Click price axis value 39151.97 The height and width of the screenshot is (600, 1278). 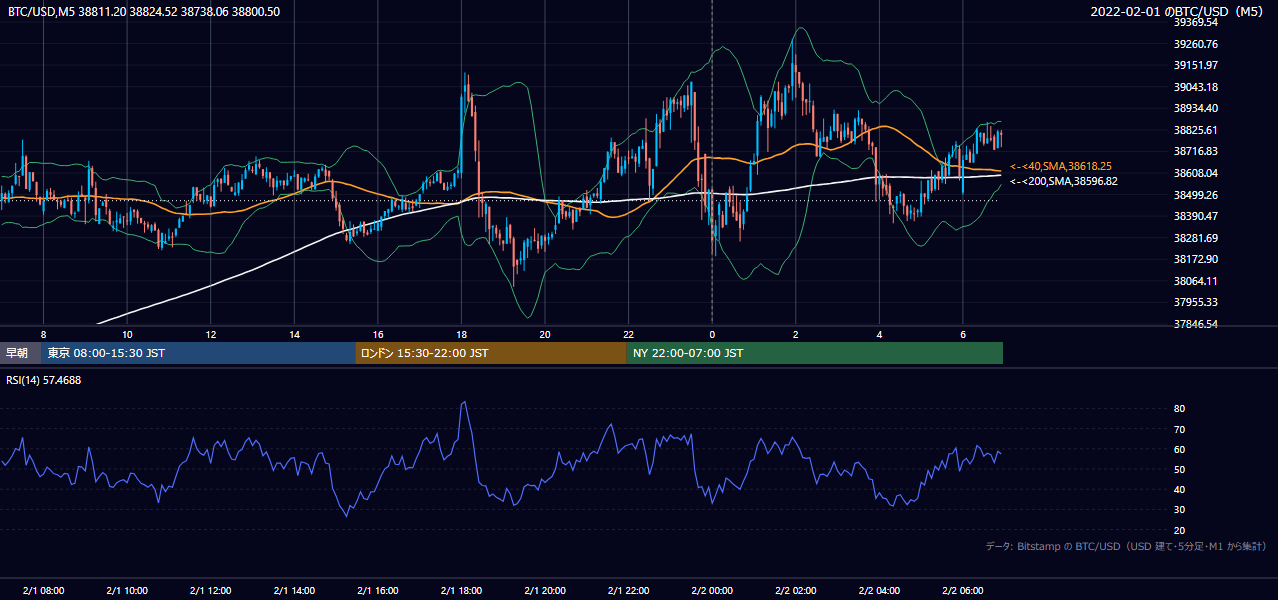pyautogui.click(x=1195, y=65)
